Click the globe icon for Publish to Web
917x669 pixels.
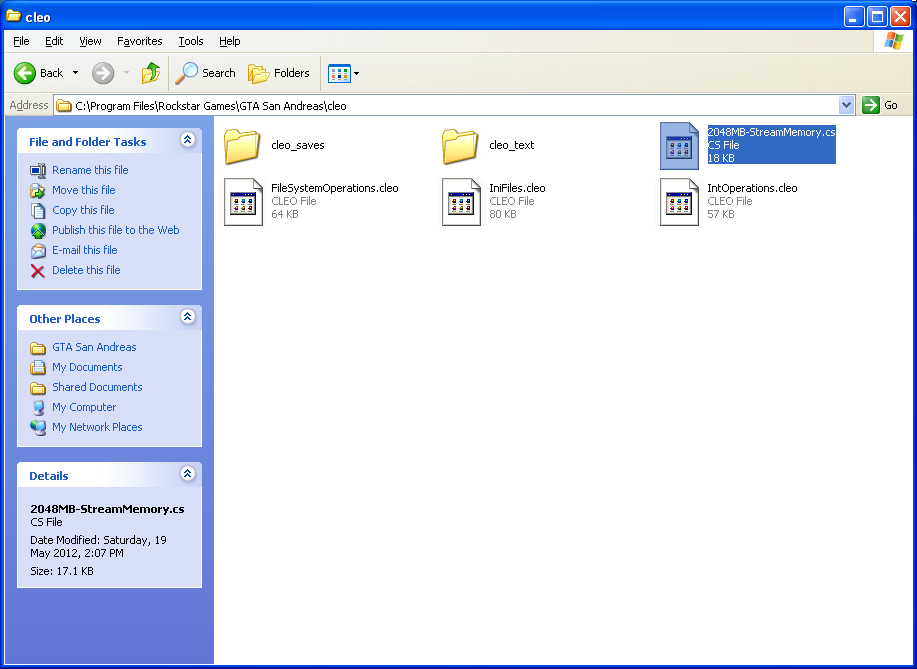[38, 231]
